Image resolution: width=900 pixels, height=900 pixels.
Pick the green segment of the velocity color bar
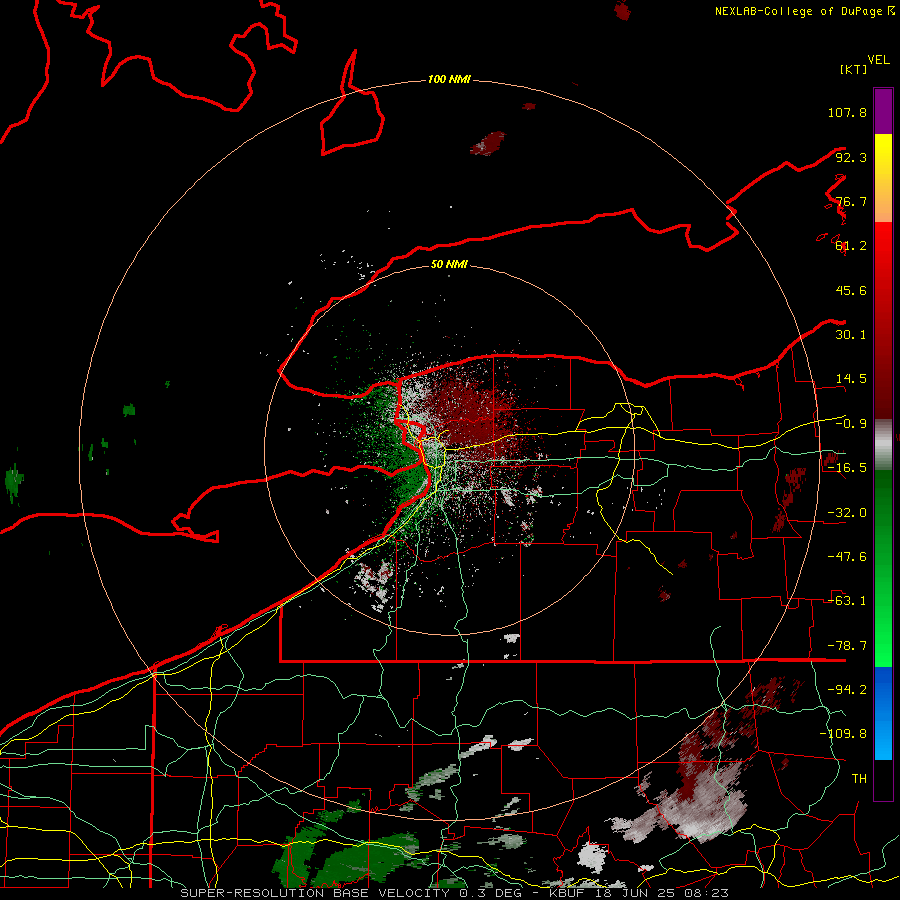(883, 568)
